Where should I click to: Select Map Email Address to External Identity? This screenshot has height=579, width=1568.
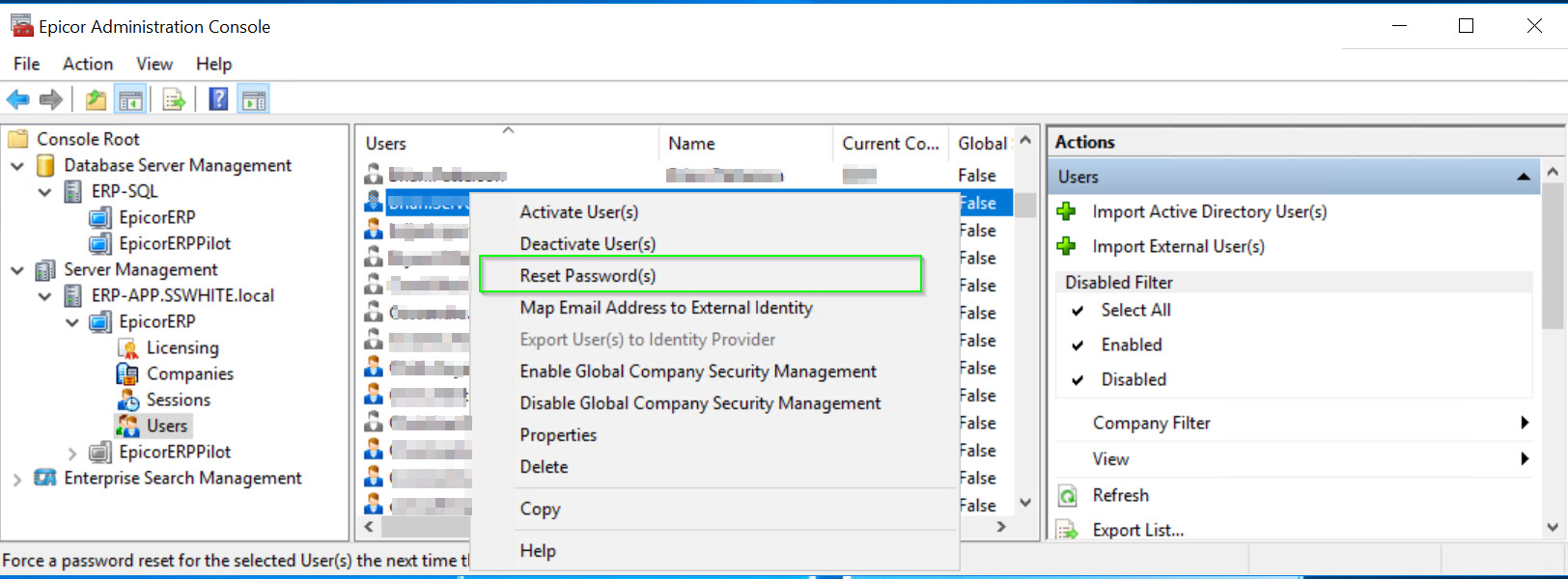click(x=666, y=308)
